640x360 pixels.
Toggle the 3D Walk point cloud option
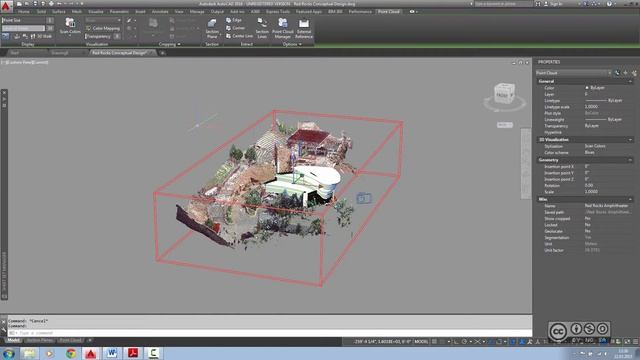pyautogui.click(x=41, y=36)
